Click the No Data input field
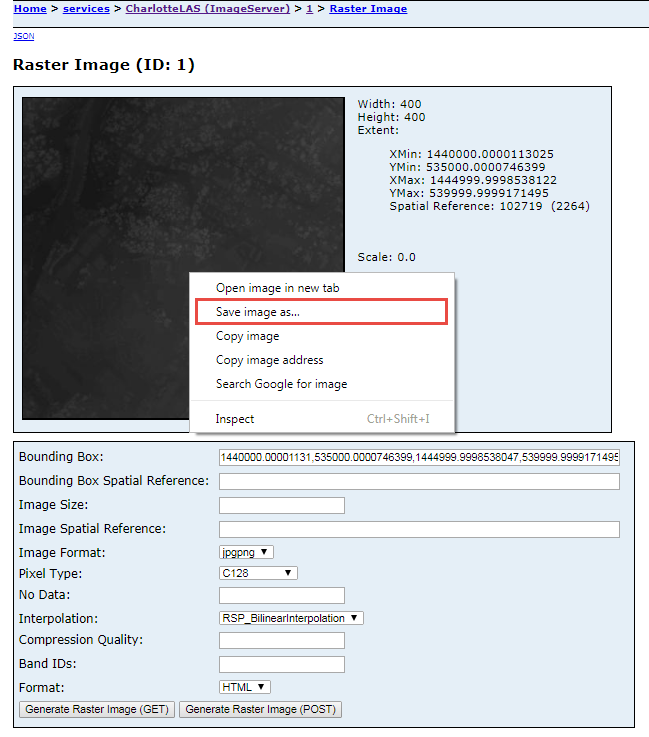Image resolution: width=649 pixels, height=737 pixels. (281, 595)
